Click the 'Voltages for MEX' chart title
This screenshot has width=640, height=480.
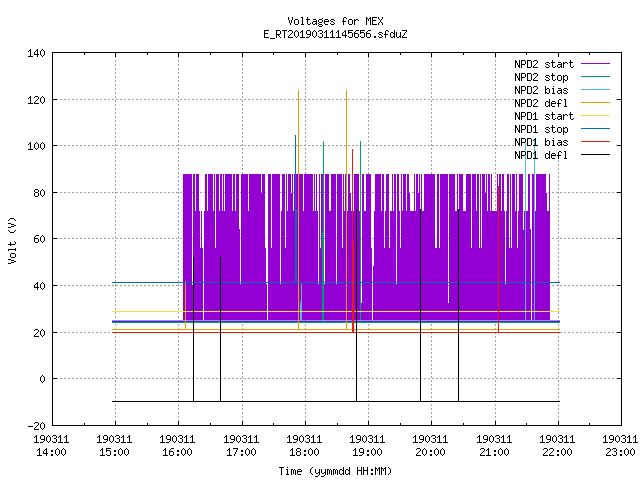click(x=335, y=21)
